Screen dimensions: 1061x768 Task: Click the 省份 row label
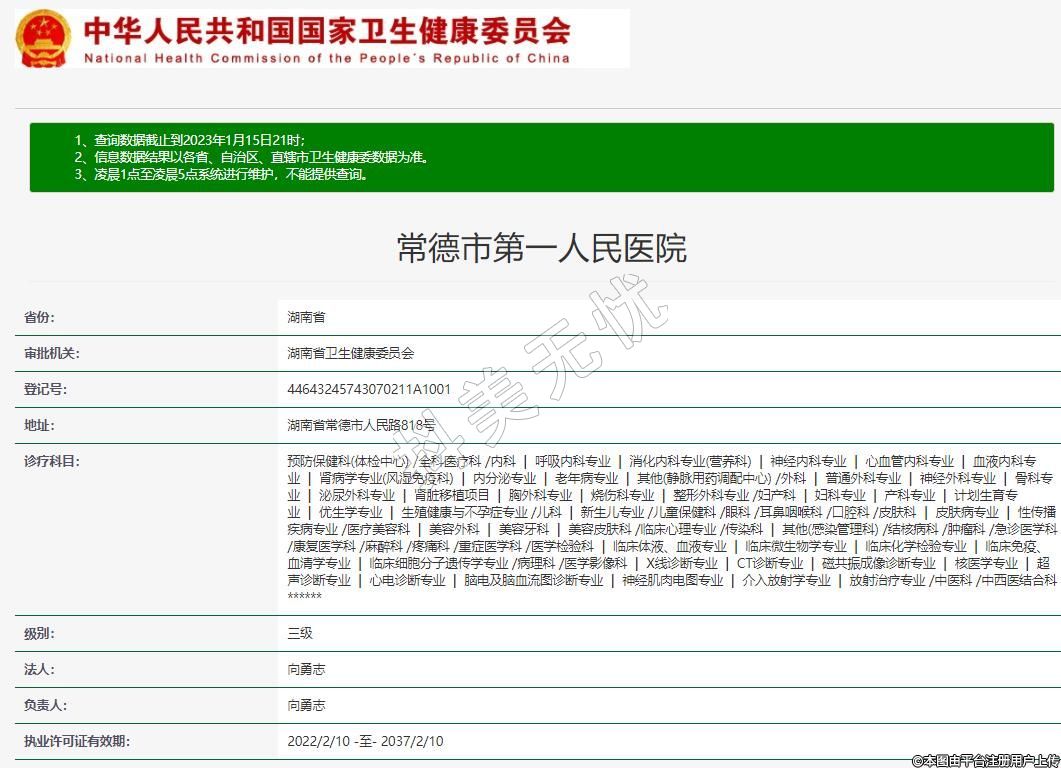(40, 317)
